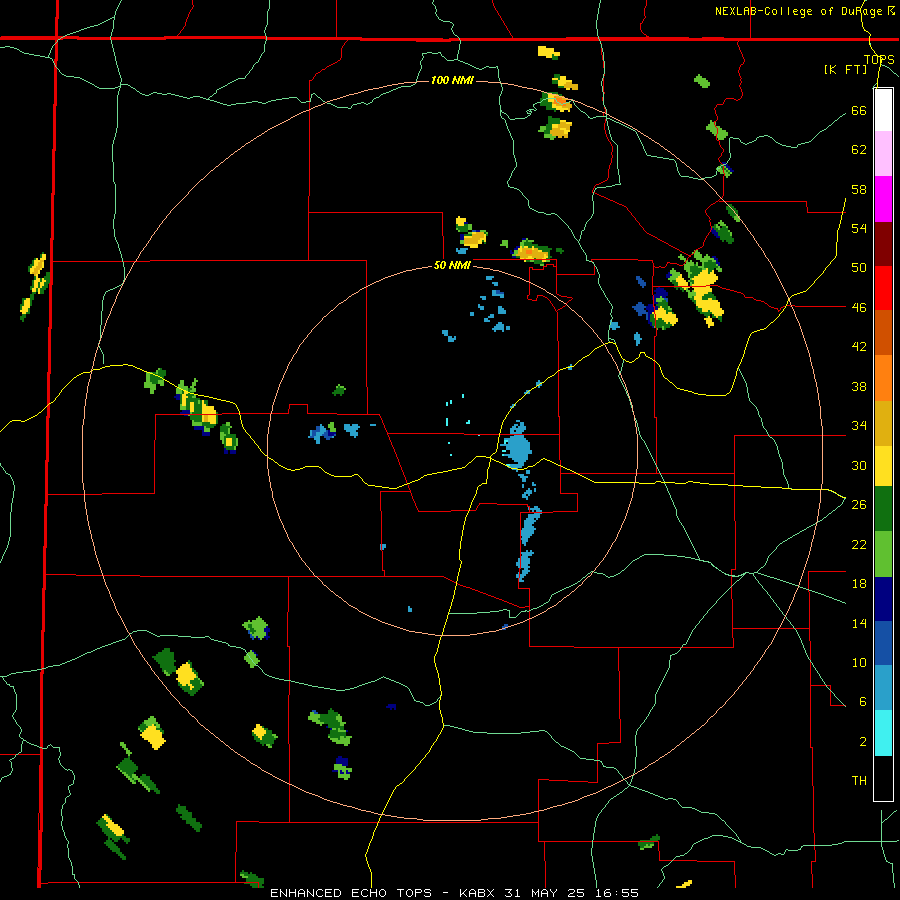Click the black TH threshold legend band
This screenshot has width=900, height=900.
tap(883, 778)
